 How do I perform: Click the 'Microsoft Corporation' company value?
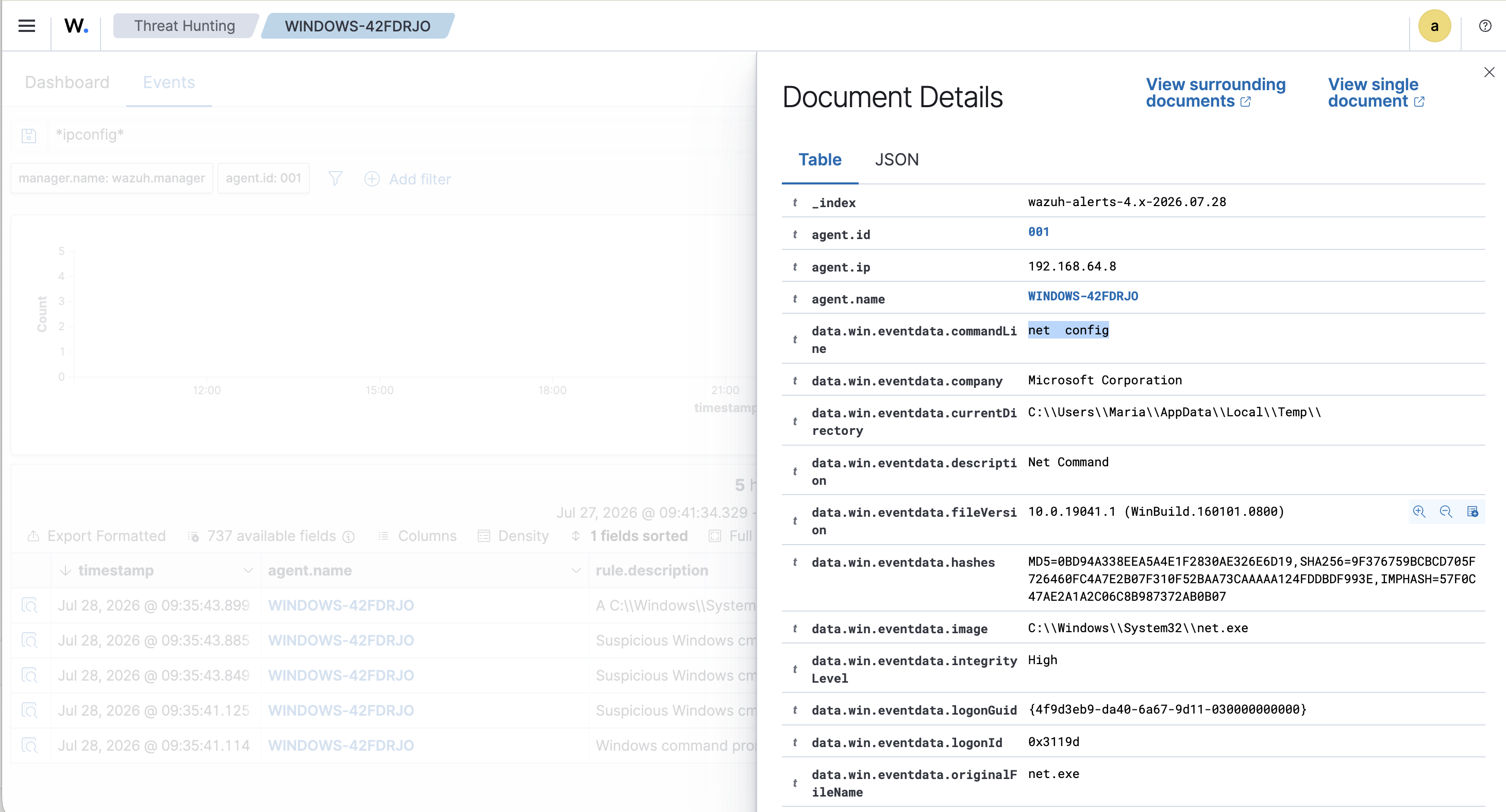(1105, 381)
